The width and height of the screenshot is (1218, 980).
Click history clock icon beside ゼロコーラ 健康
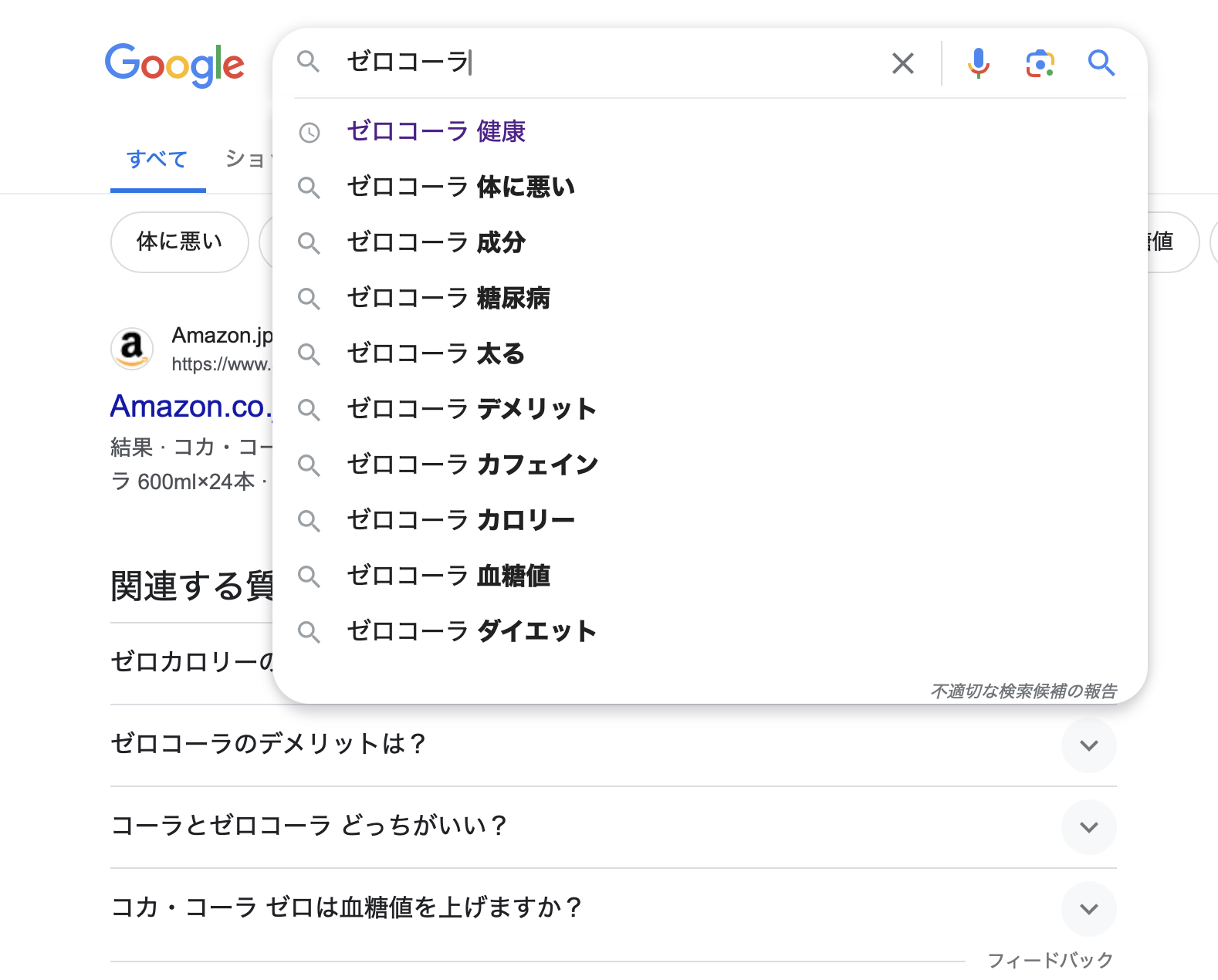click(x=309, y=133)
